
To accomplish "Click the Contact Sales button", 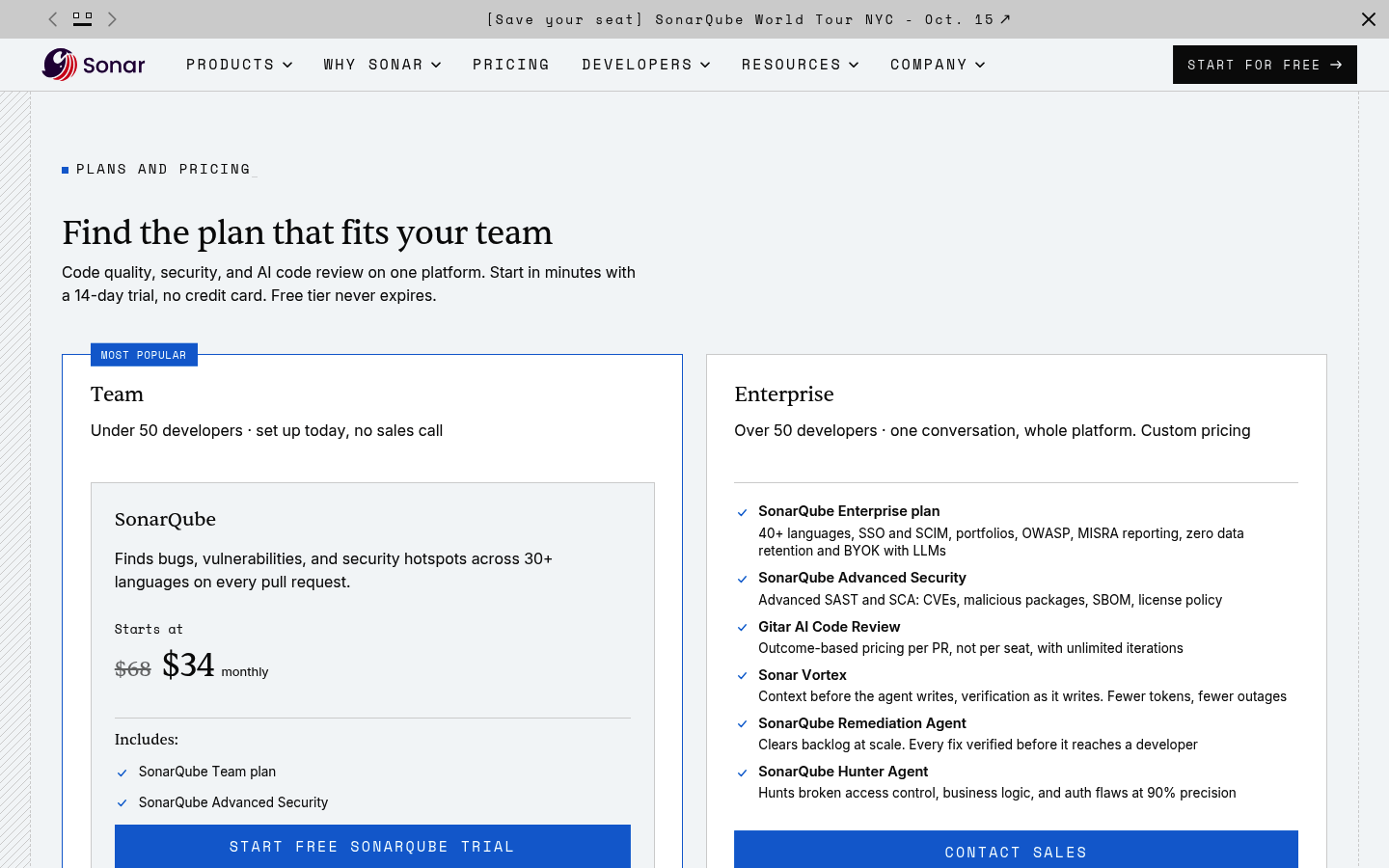I will [1016, 850].
